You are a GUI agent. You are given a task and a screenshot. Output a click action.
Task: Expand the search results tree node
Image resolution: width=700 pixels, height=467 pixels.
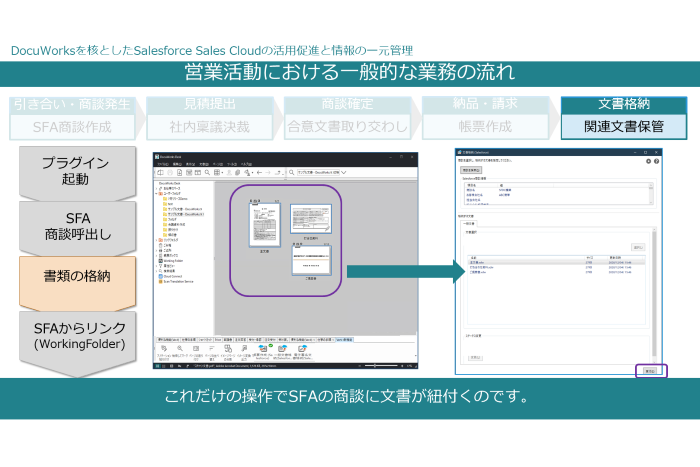tap(156, 271)
